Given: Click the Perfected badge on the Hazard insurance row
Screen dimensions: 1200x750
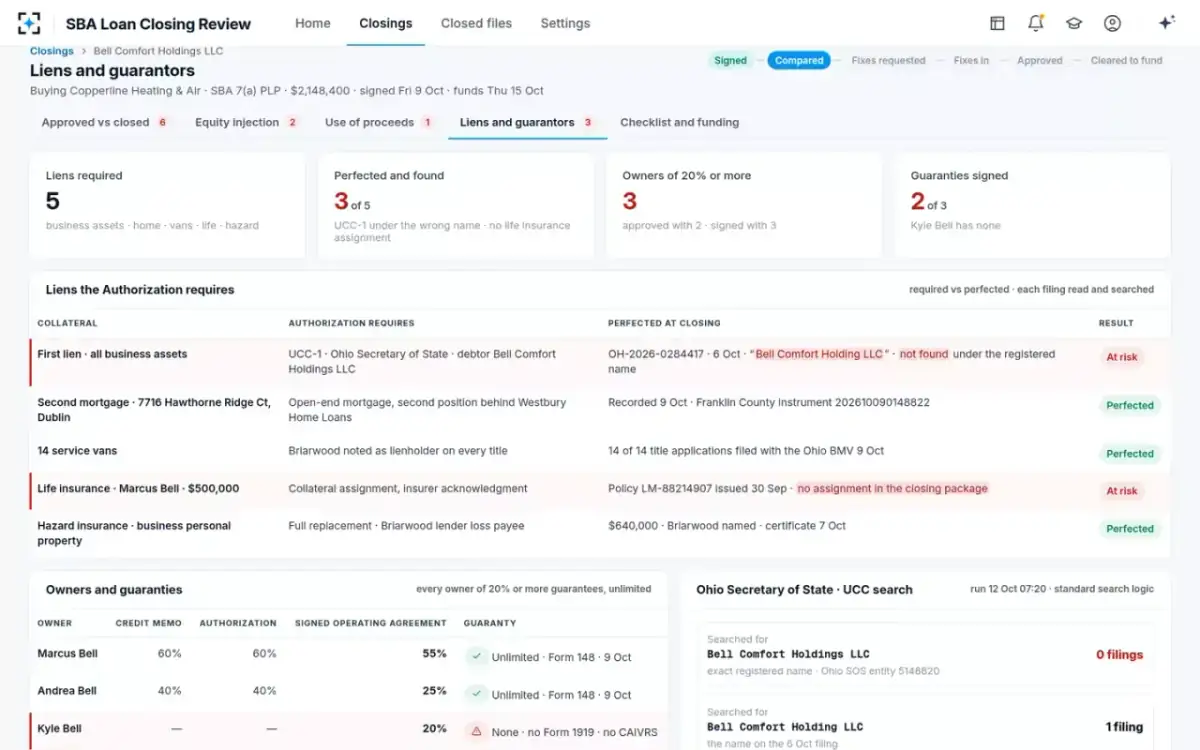Looking at the screenshot, I should tap(1130, 529).
